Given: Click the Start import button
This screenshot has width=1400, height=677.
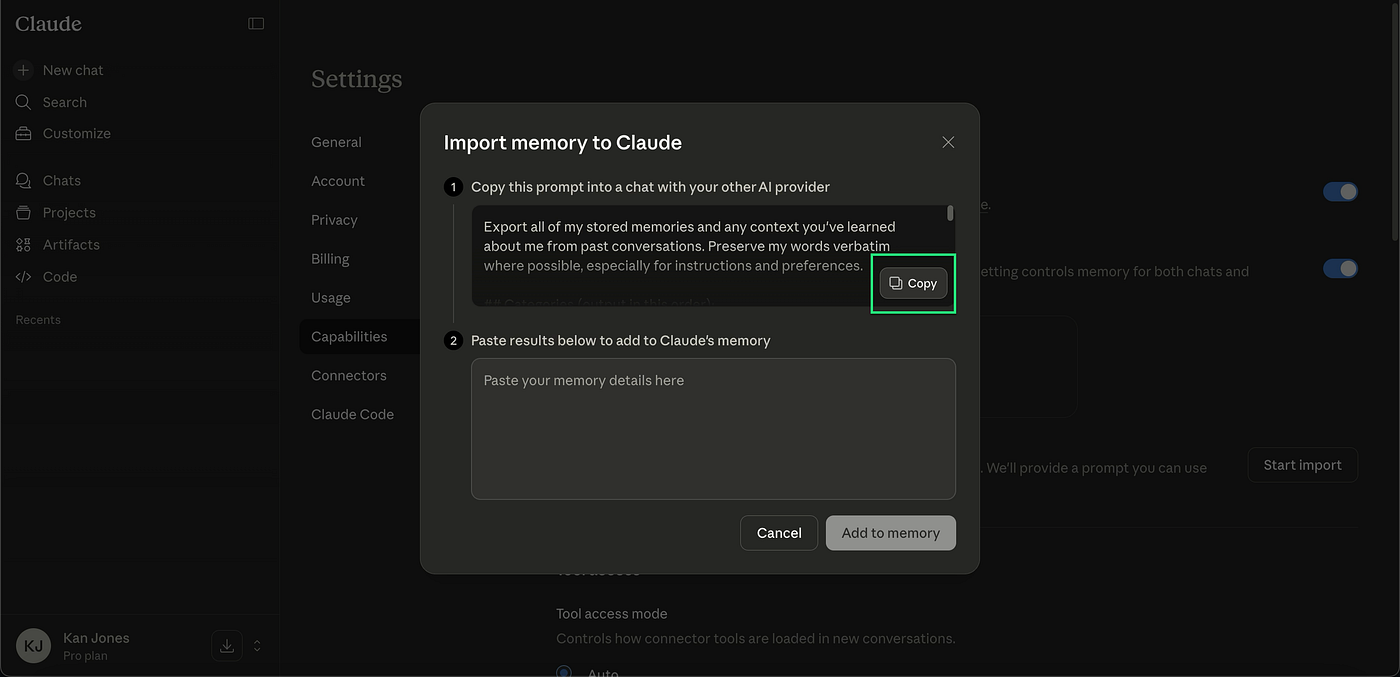Looking at the screenshot, I should pyautogui.click(x=1303, y=465).
